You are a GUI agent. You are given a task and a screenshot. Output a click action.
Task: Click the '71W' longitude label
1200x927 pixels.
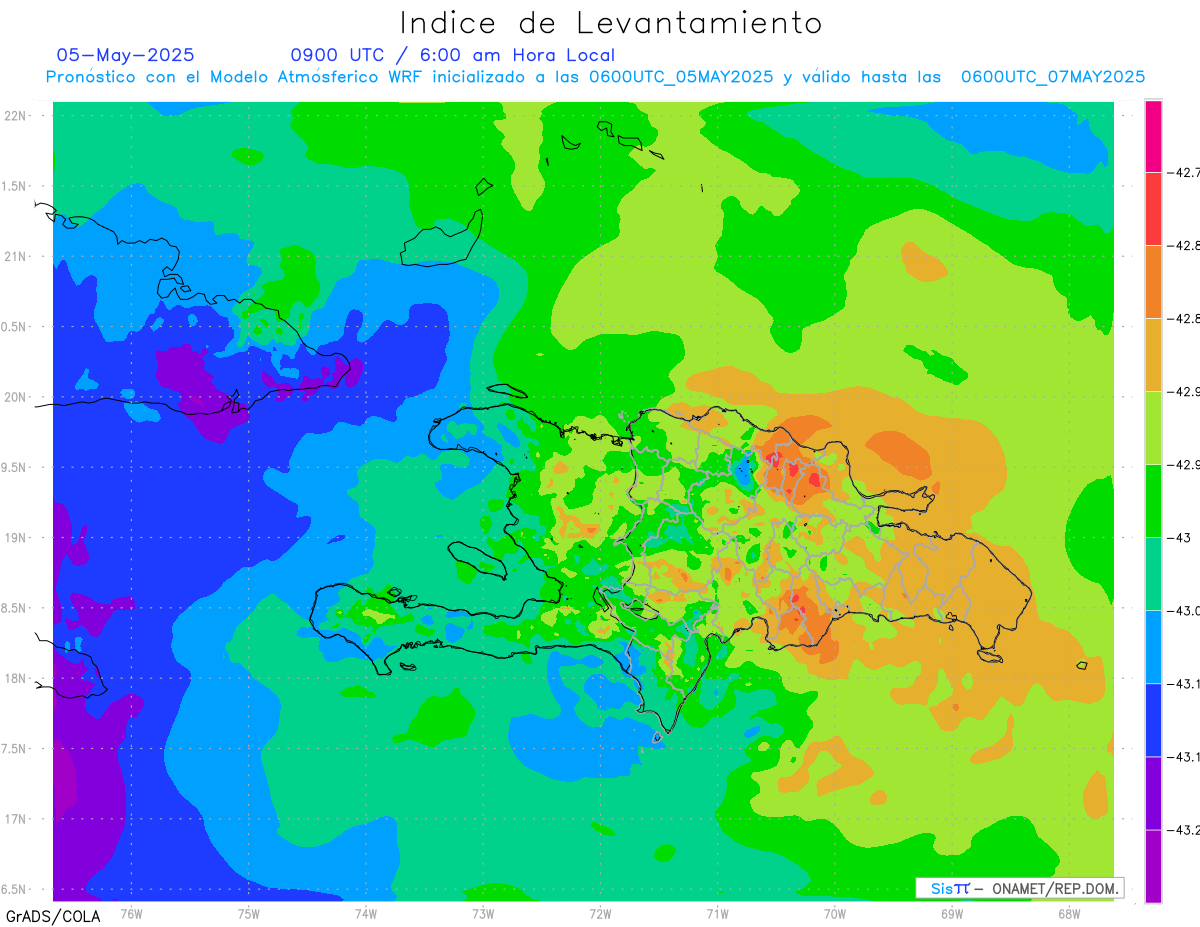pyautogui.click(x=717, y=913)
